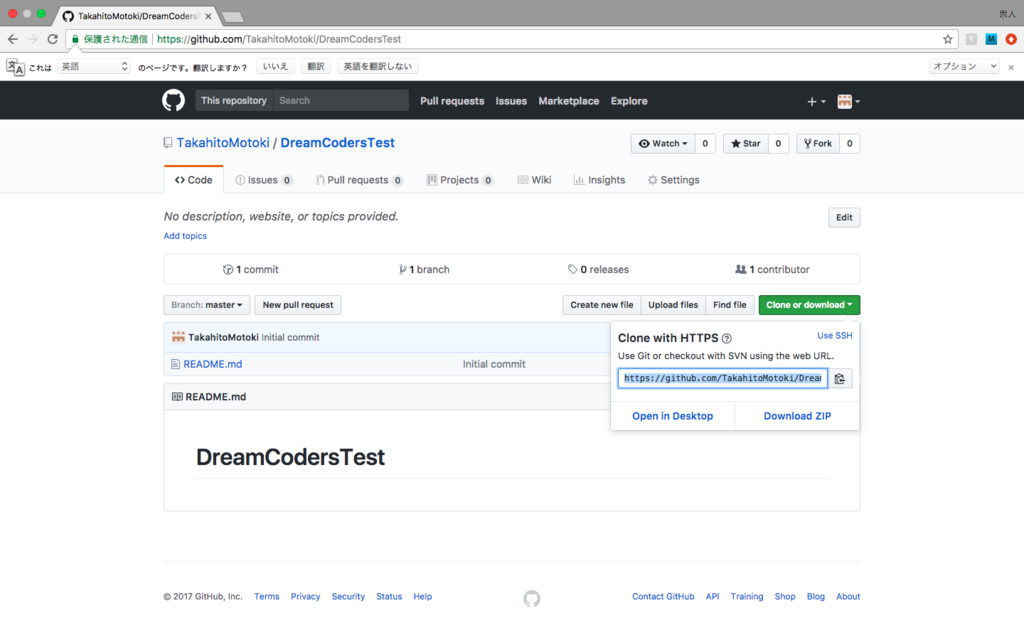Close the translation bar with X
This screenshot has width=1024, height=640.
(x=1011, y=67)
